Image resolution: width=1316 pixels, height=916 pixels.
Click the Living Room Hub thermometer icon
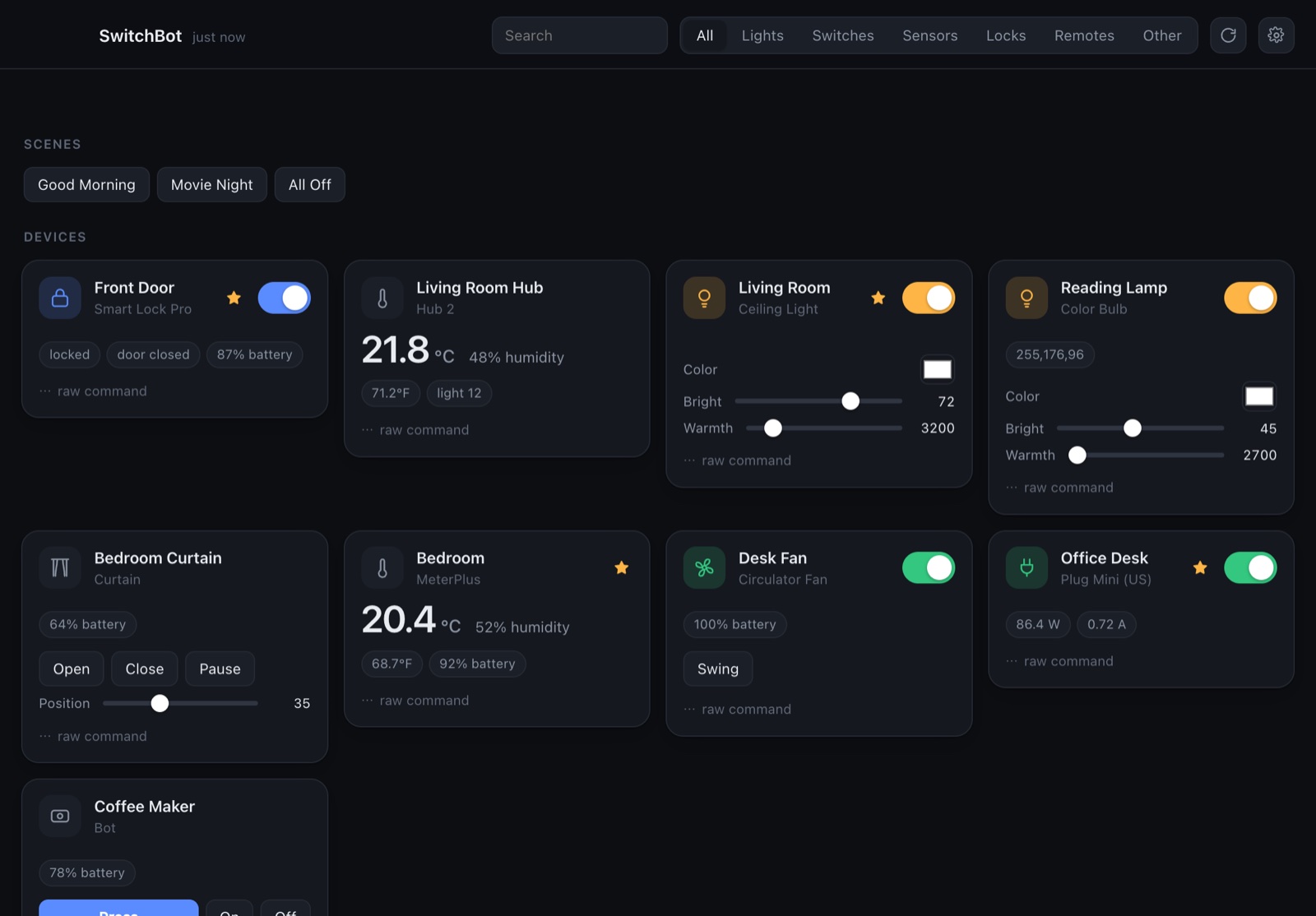[x=382, y=298]
